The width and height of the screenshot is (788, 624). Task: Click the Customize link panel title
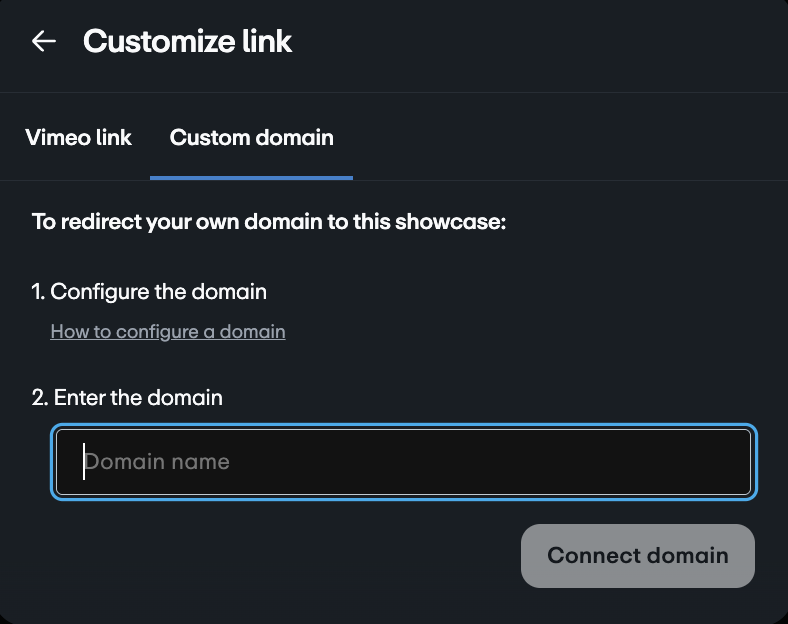click(187, 41)
